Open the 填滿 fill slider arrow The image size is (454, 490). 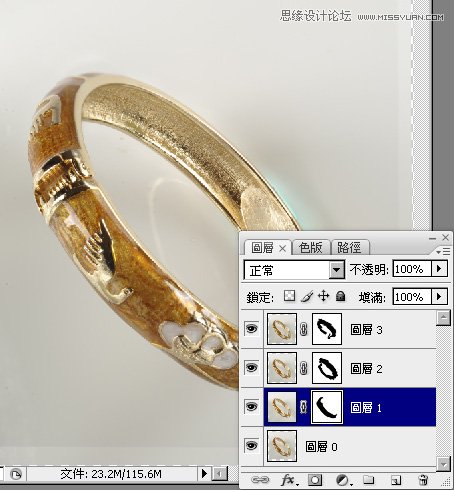[439, 296]
